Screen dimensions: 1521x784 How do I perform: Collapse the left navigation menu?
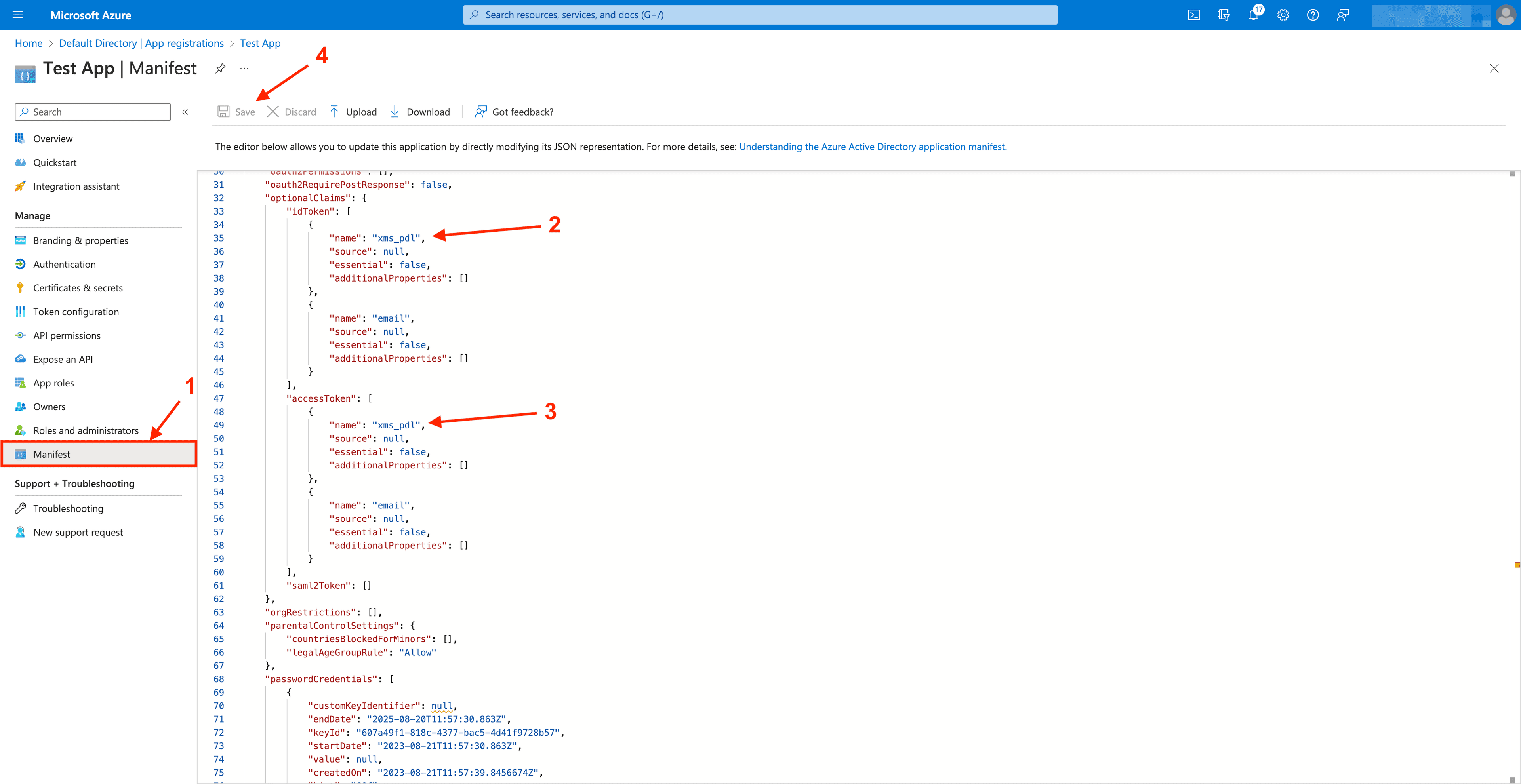185,112
